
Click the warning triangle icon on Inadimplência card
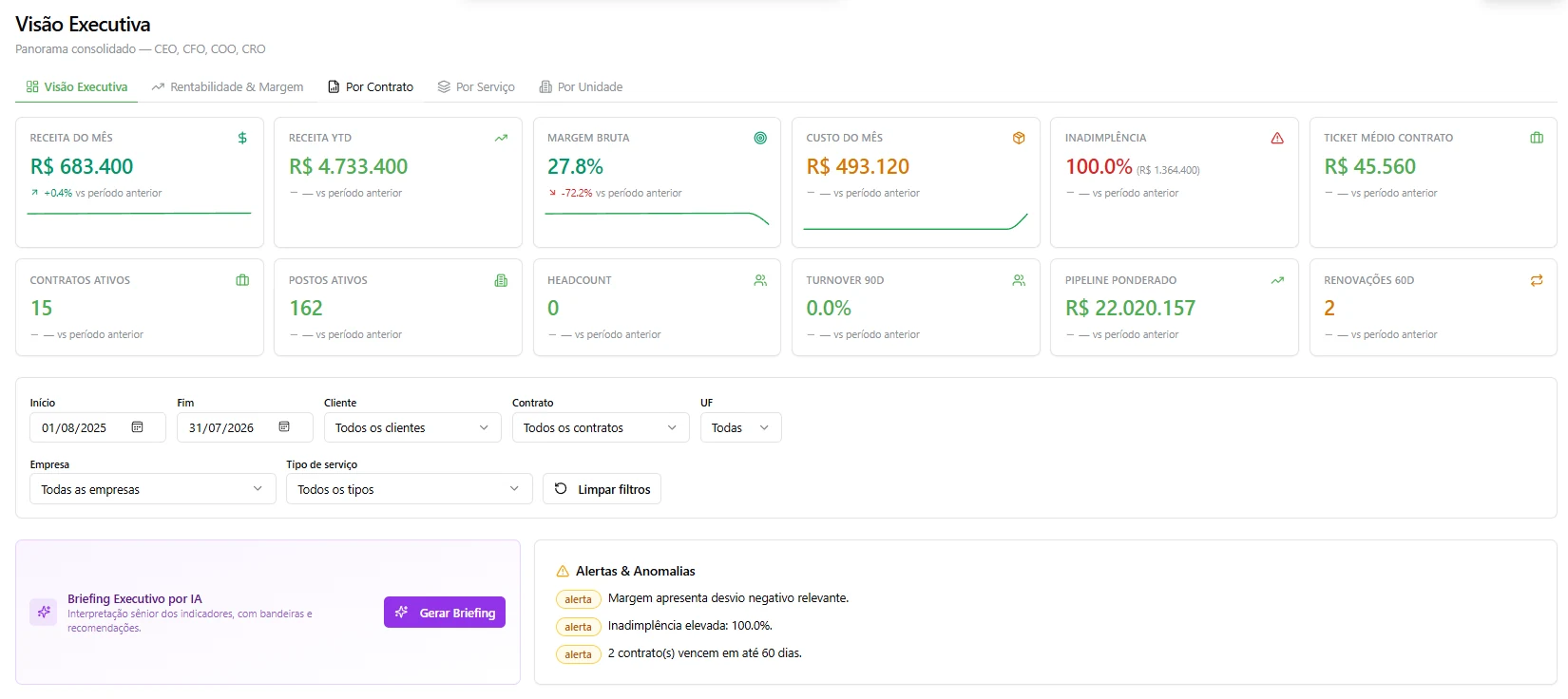1277,138
